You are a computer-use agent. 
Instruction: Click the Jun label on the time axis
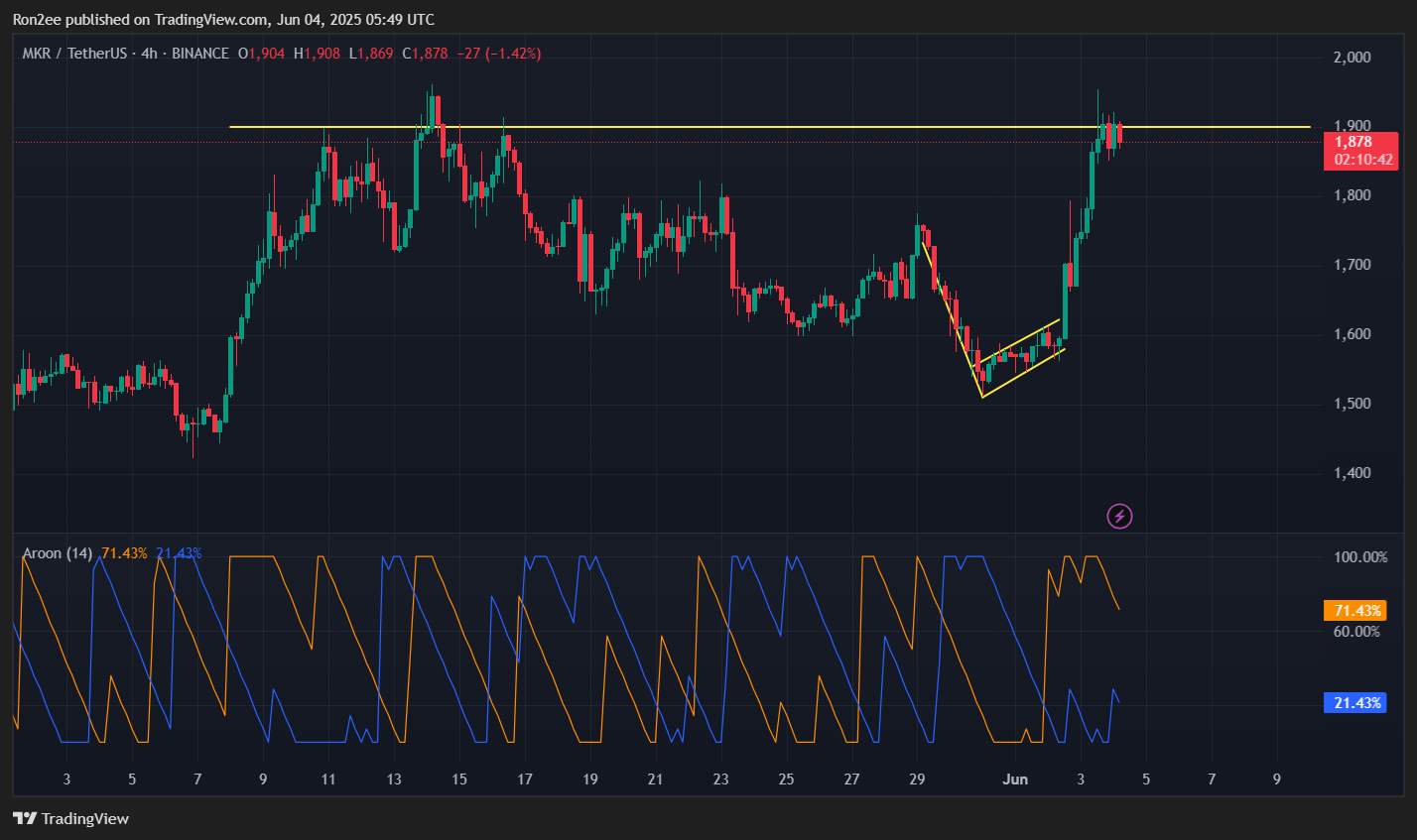(1014, 780)
